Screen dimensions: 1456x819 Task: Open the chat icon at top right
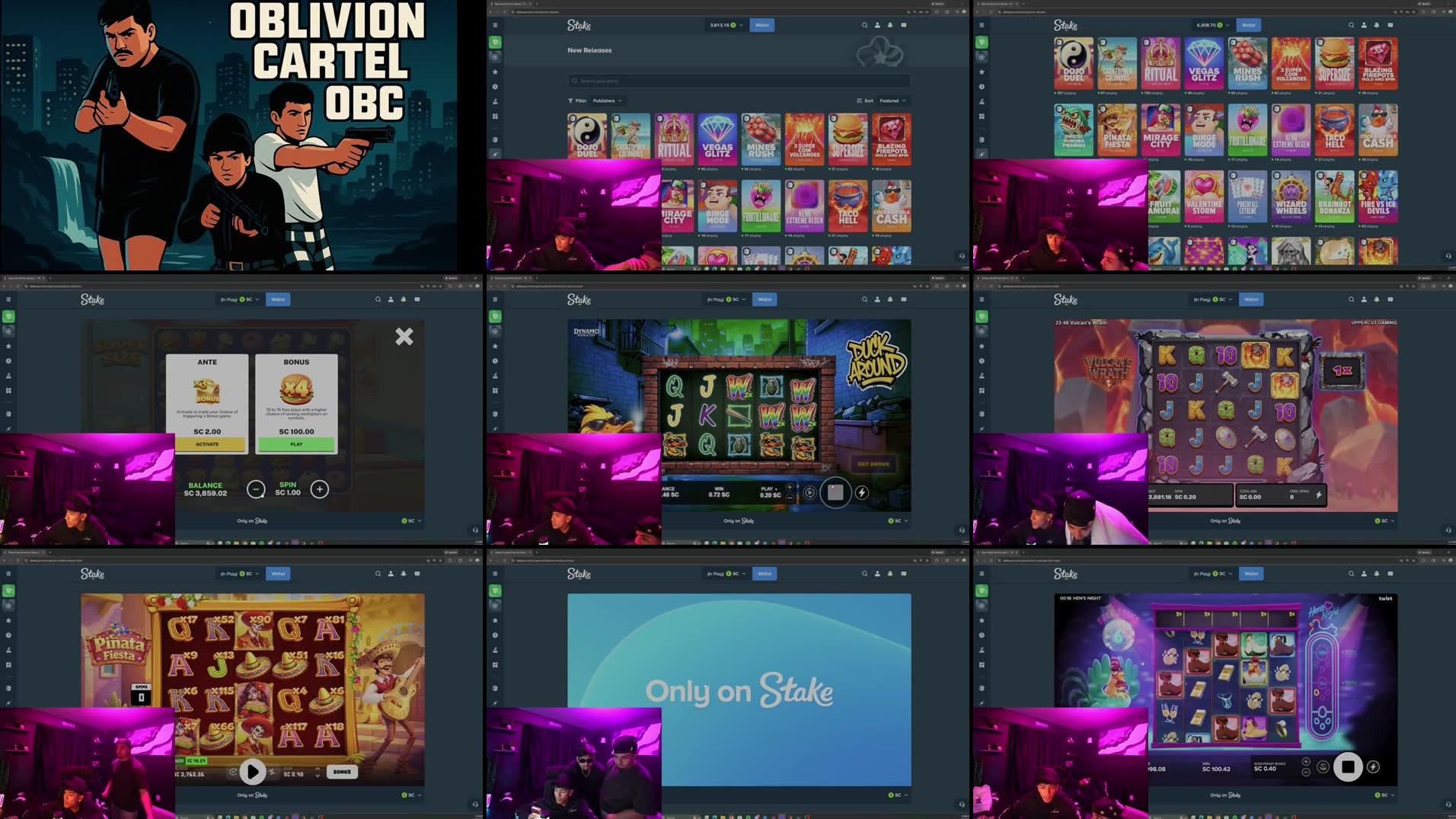[x=904, y=24]
